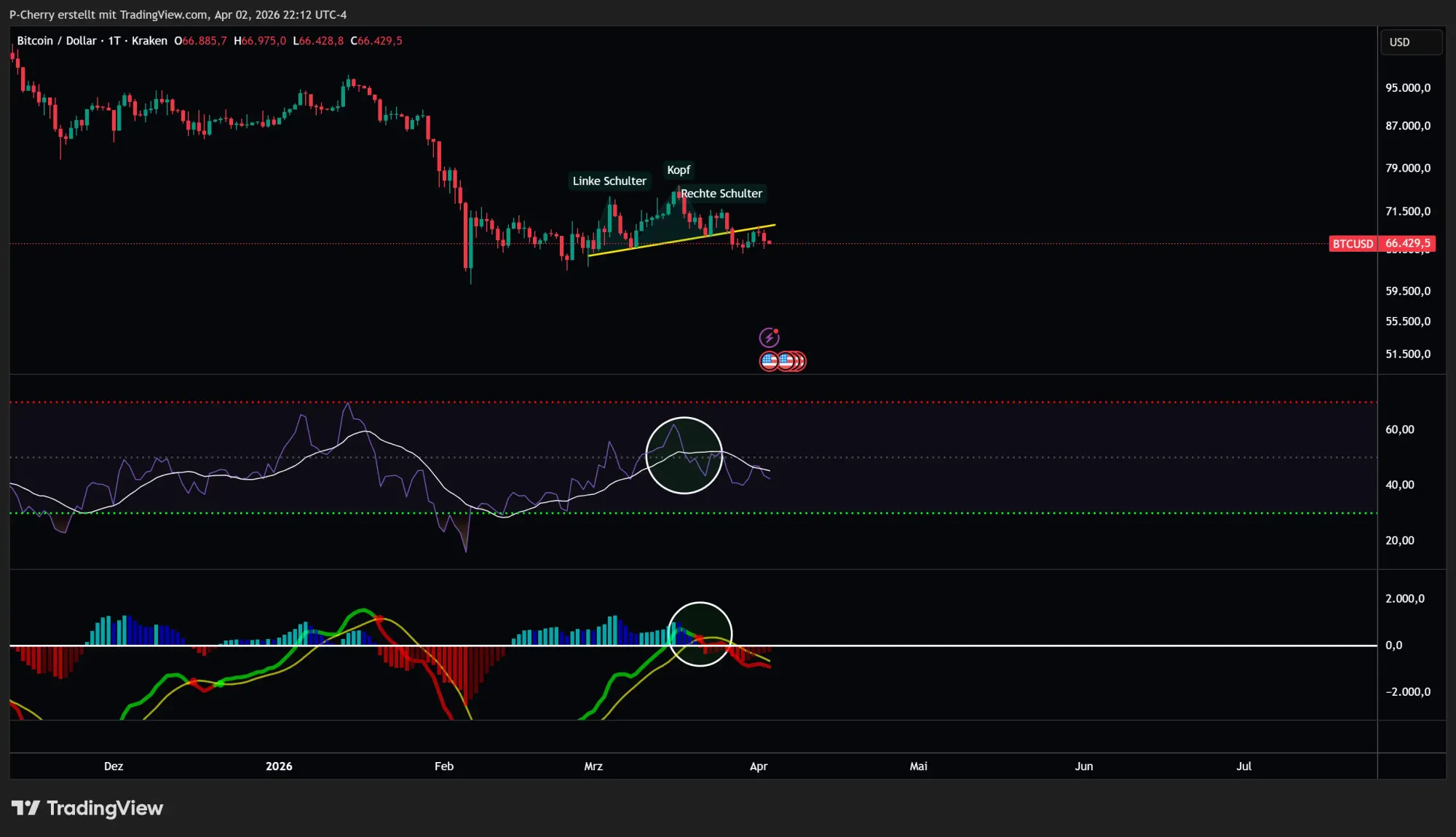1456x837 pixels.
Task: Click the Linke Schulter annotation label
Action: click(x=609, y=181)
